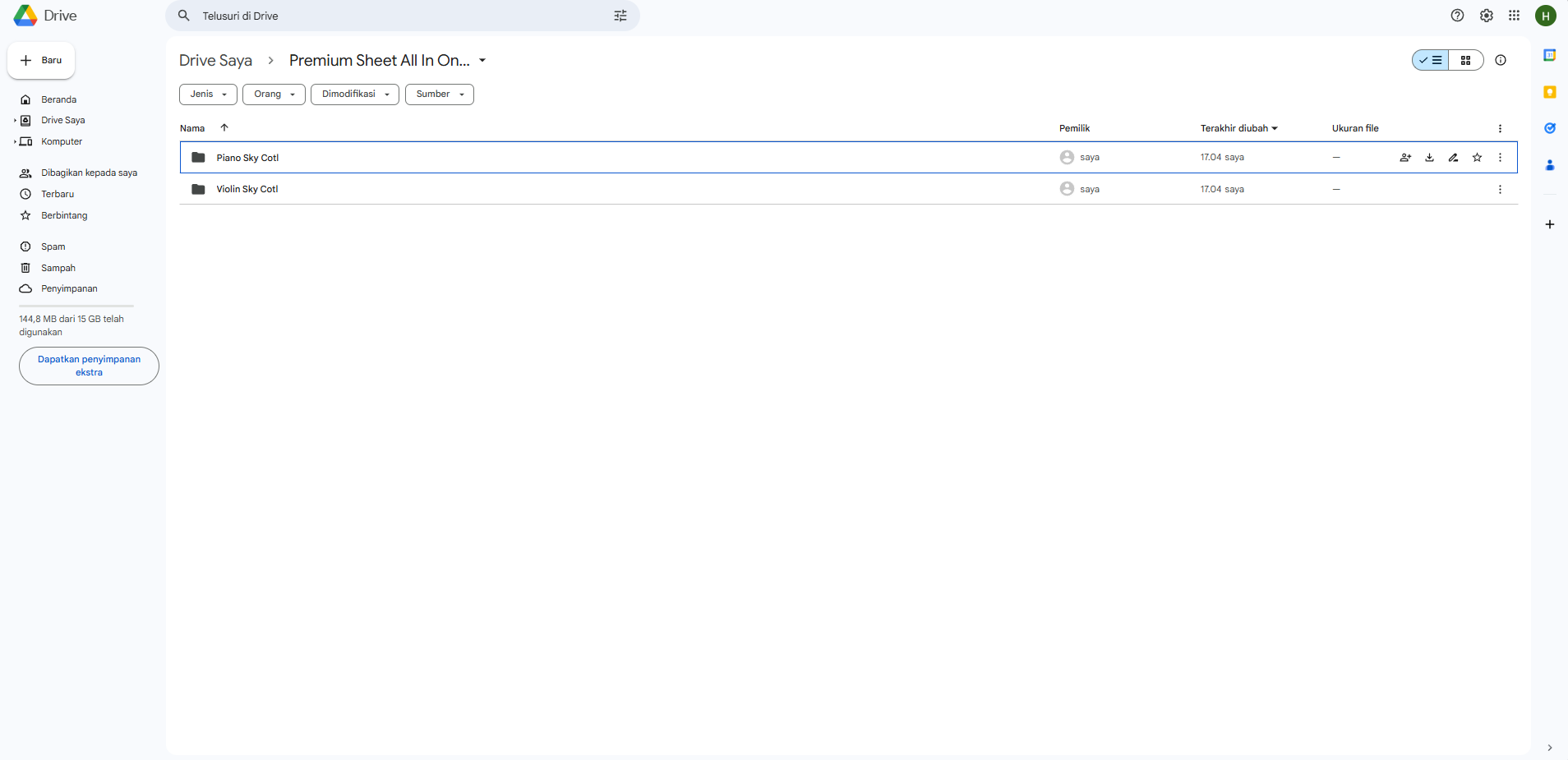
Task: Open the Google apps grid
Action: [x=1514, y=16]
